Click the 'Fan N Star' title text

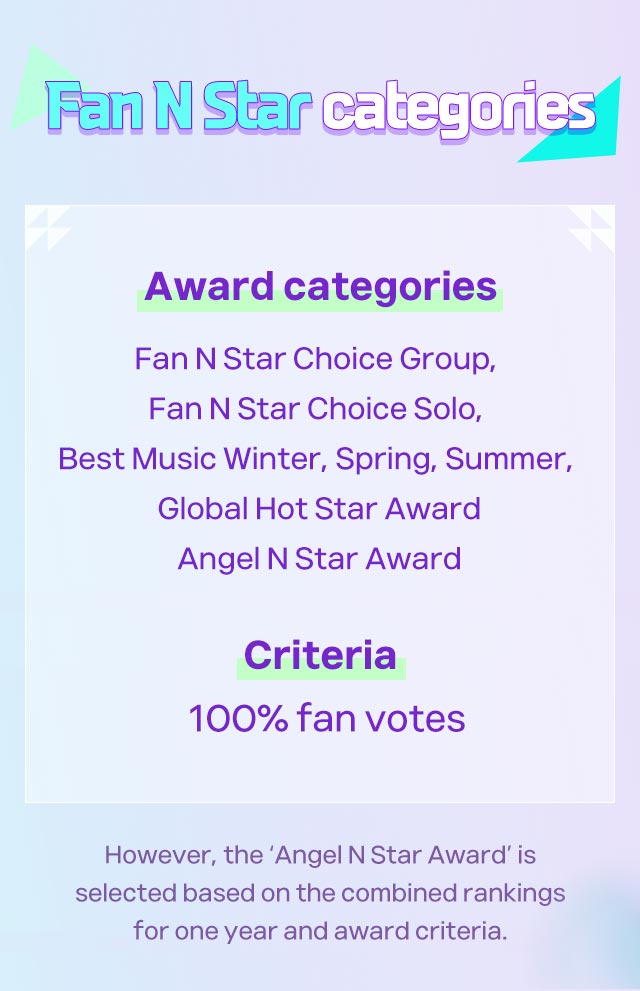tap(179, 106)
